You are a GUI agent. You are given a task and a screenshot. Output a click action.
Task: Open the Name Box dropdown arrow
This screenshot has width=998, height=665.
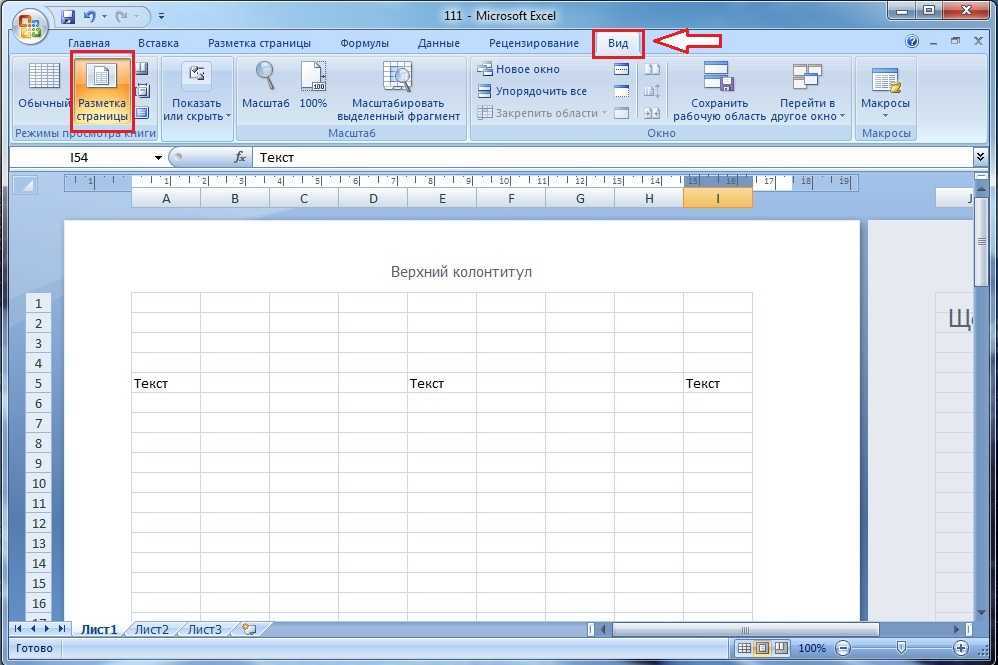158,157
